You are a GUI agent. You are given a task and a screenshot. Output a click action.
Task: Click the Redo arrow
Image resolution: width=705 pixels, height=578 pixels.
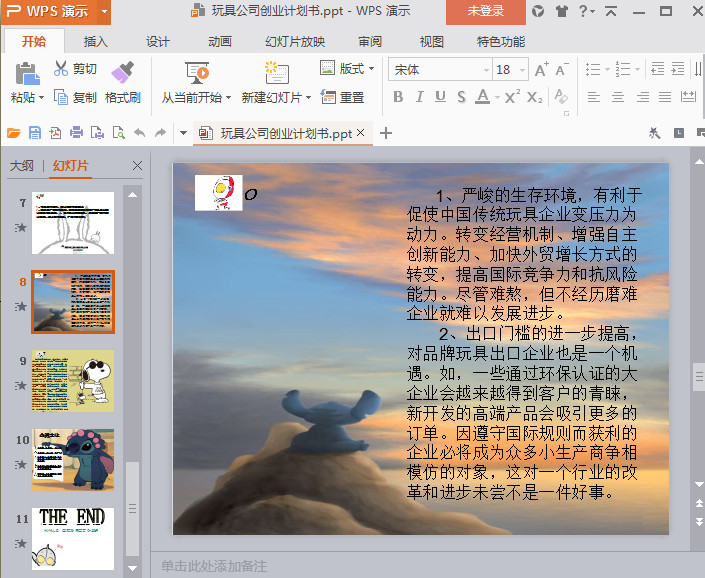click(161, 133)
